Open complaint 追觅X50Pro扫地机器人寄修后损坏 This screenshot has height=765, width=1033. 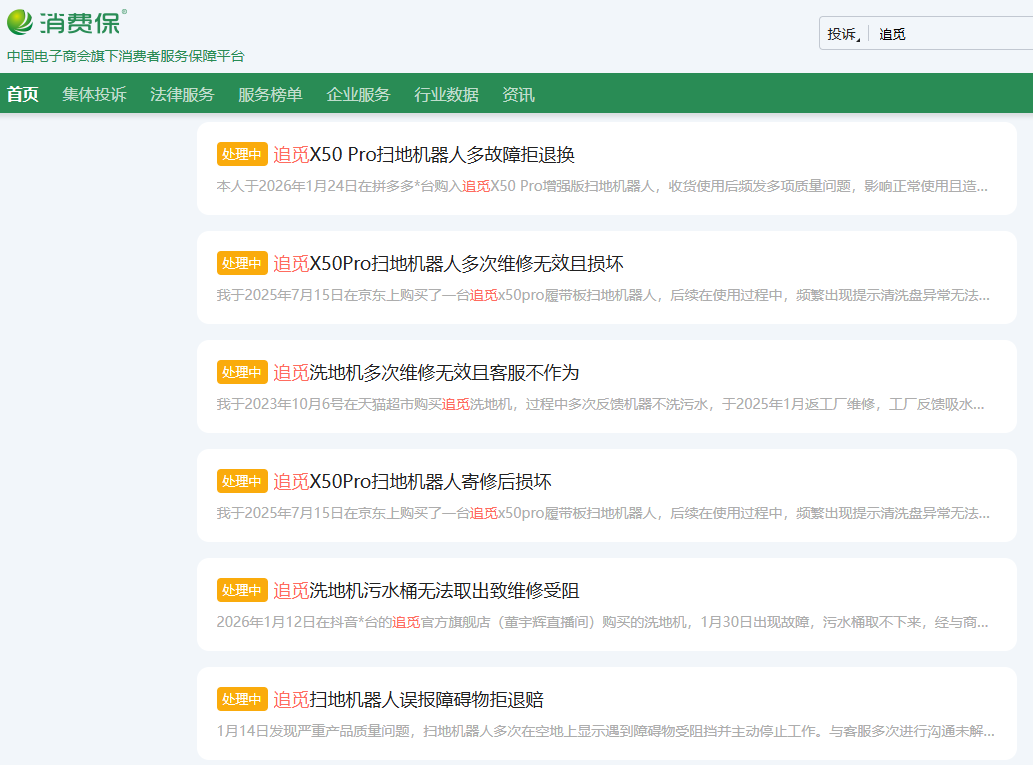[x=412, y=482]
